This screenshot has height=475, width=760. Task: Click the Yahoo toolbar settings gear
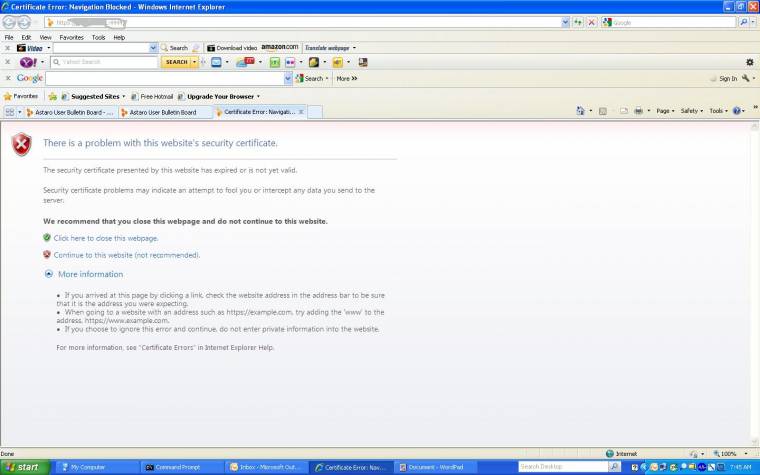(749, 62)
